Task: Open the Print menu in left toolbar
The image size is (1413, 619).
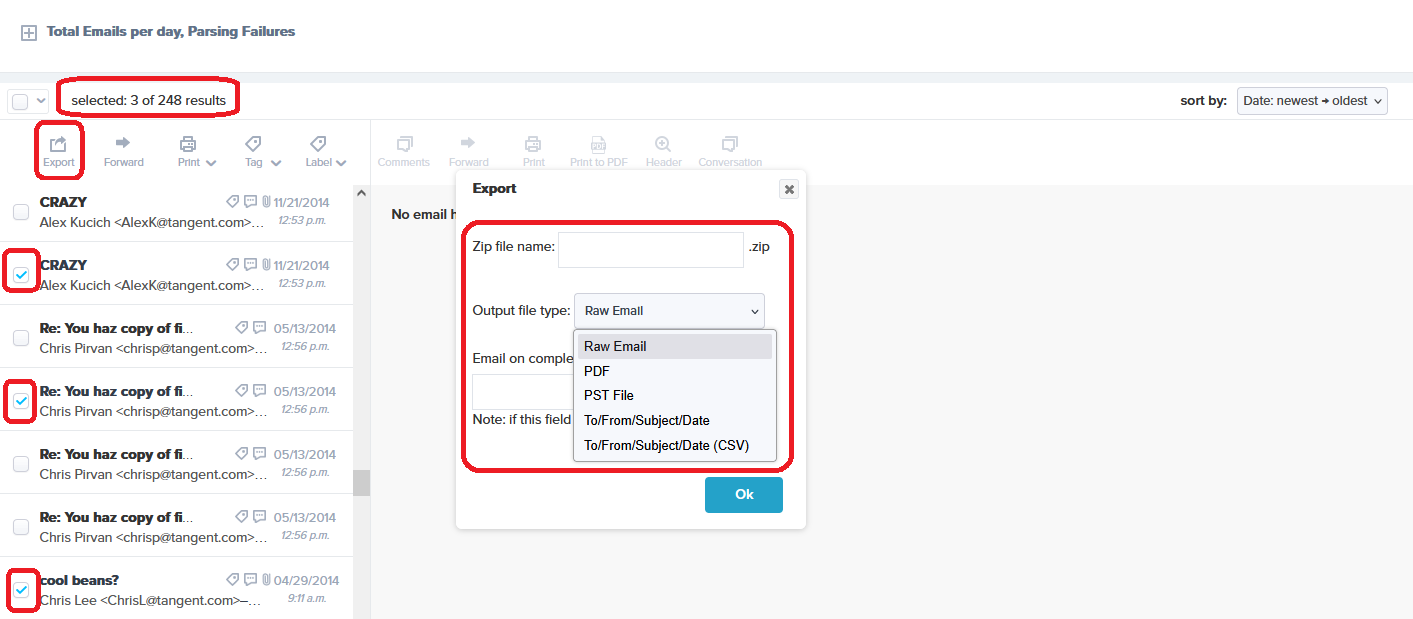Action: (189, 146)
